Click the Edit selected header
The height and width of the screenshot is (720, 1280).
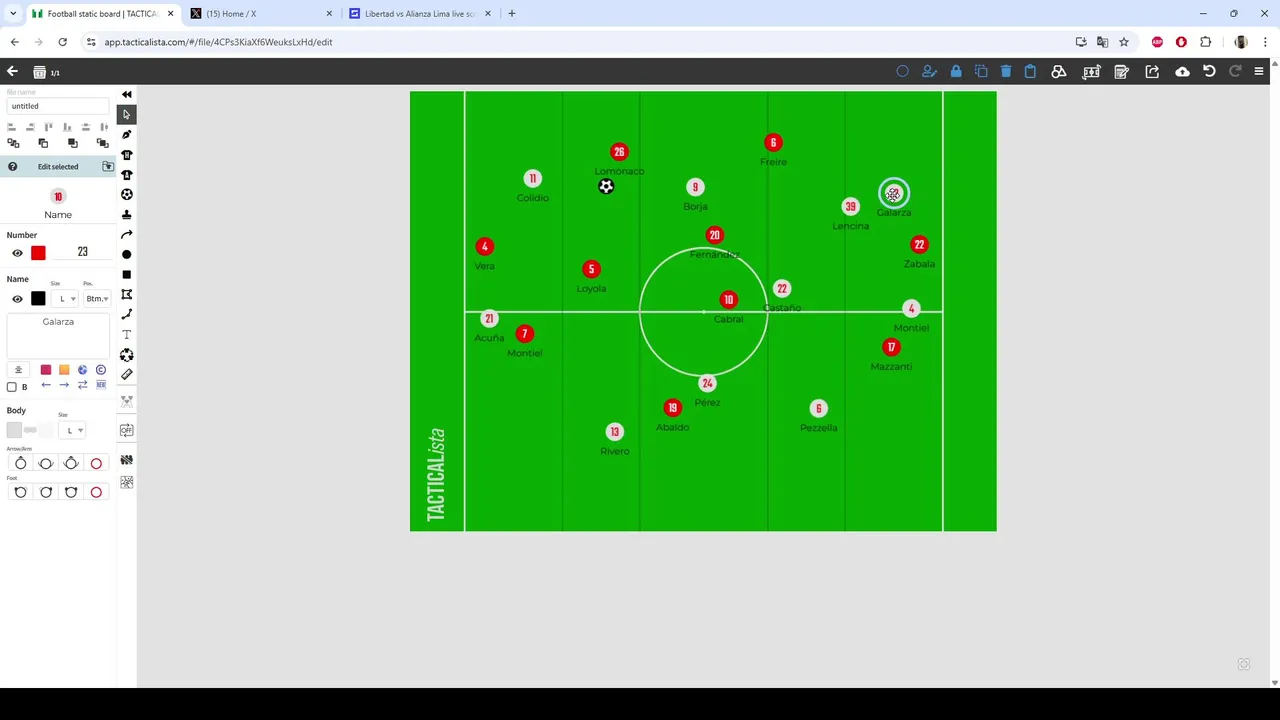58,167
